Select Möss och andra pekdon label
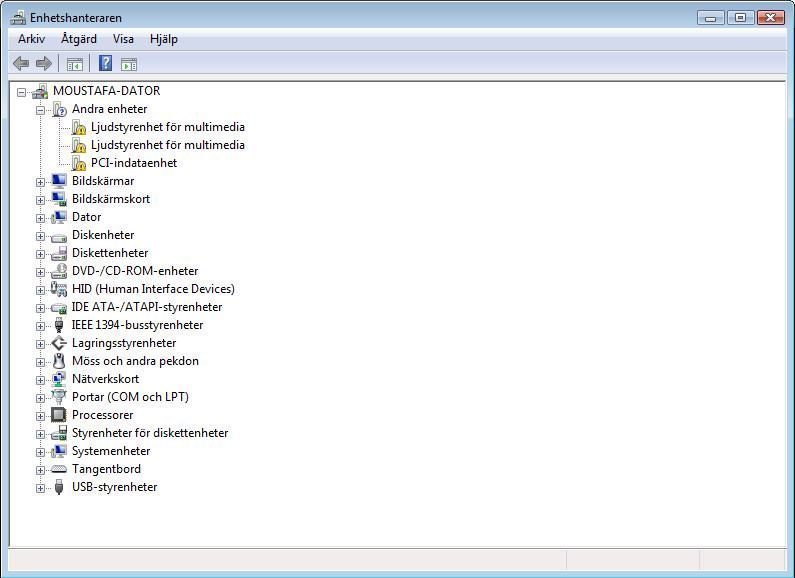The image size is (795, 578). (135, 361)
